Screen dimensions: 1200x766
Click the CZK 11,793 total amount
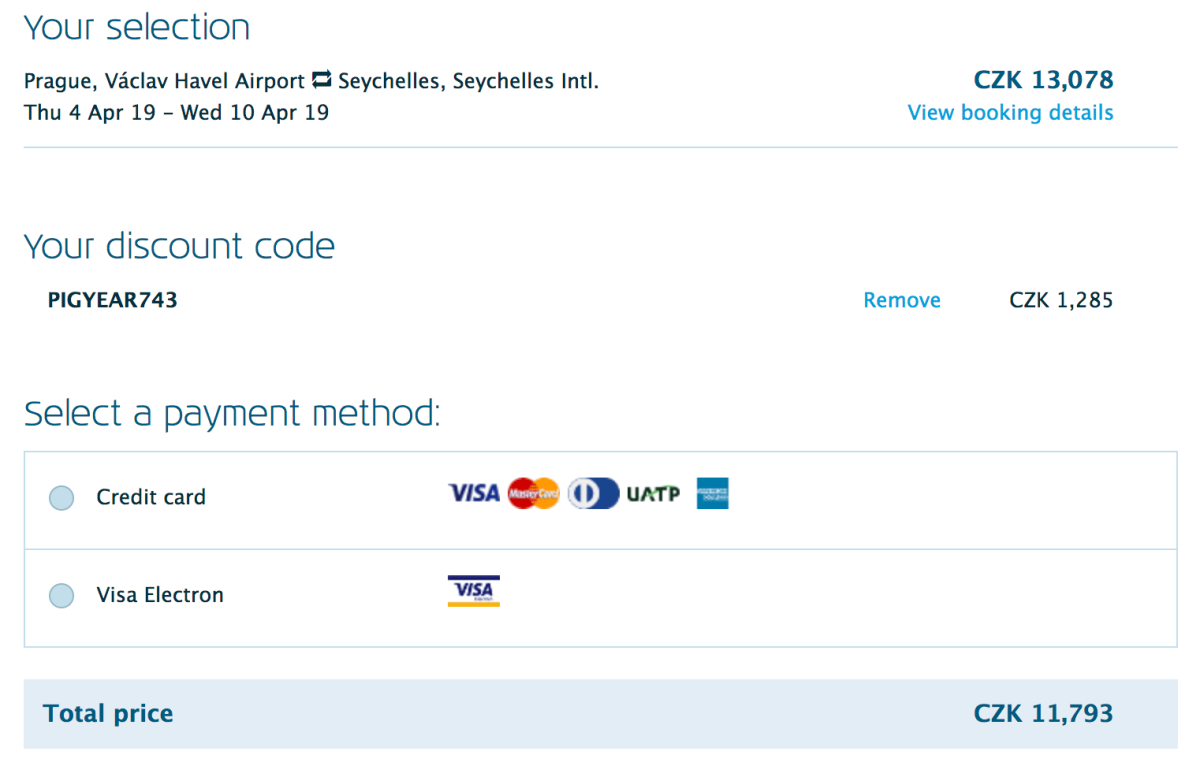point(1043,714)
